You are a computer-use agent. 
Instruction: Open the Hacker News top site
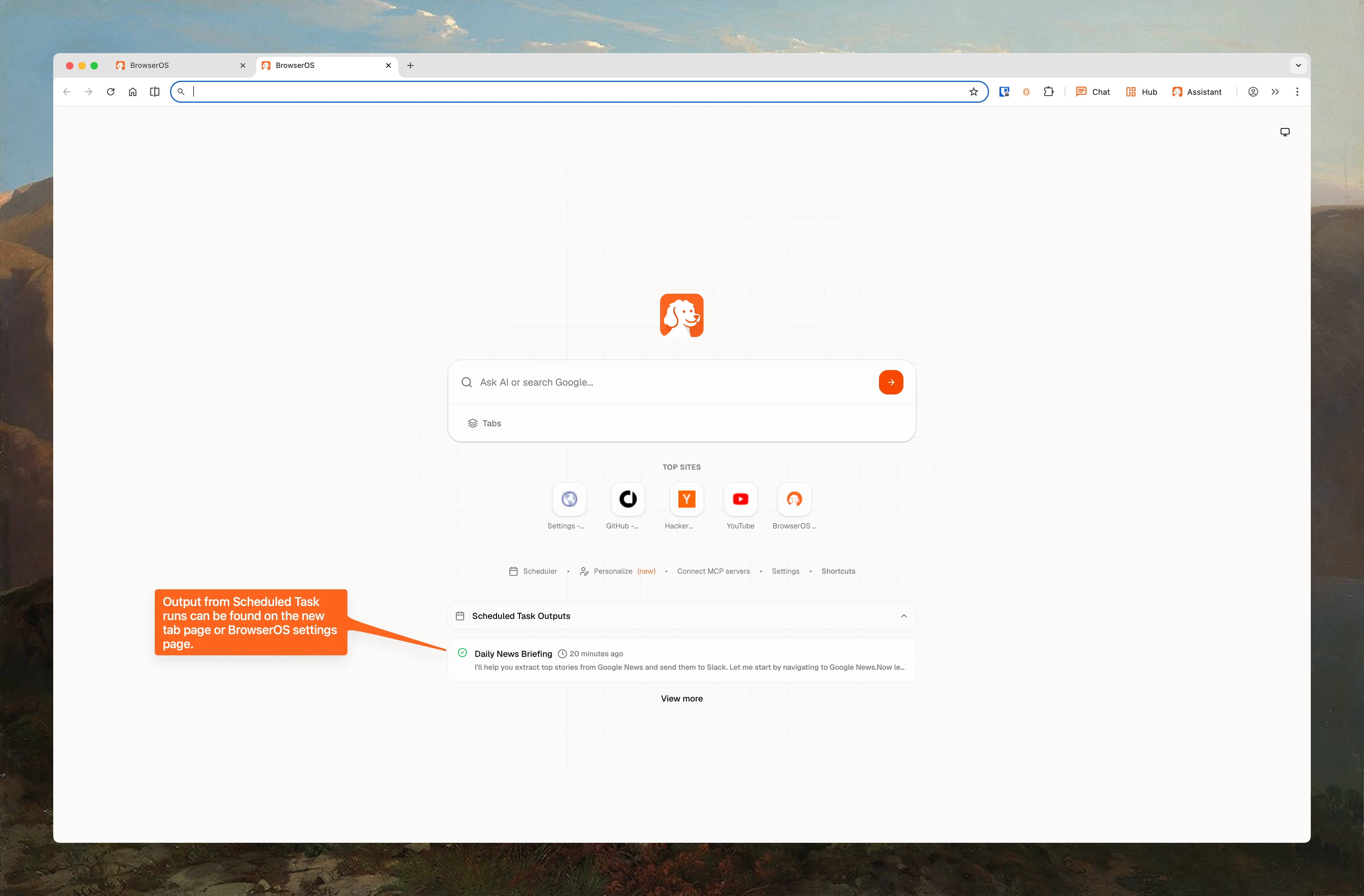686,499
